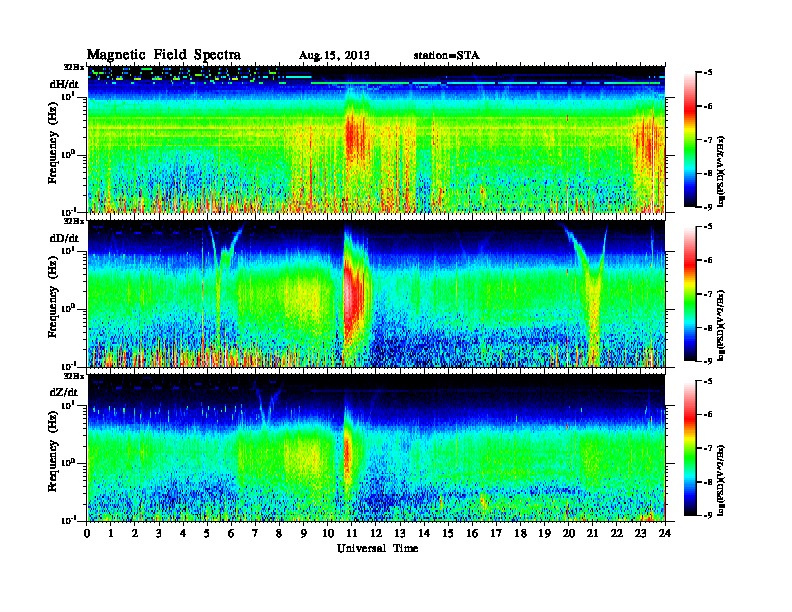792x612 pixels.
Task: Click inside the dH/dt spectrogram plot
Action: tap(376, 139)
